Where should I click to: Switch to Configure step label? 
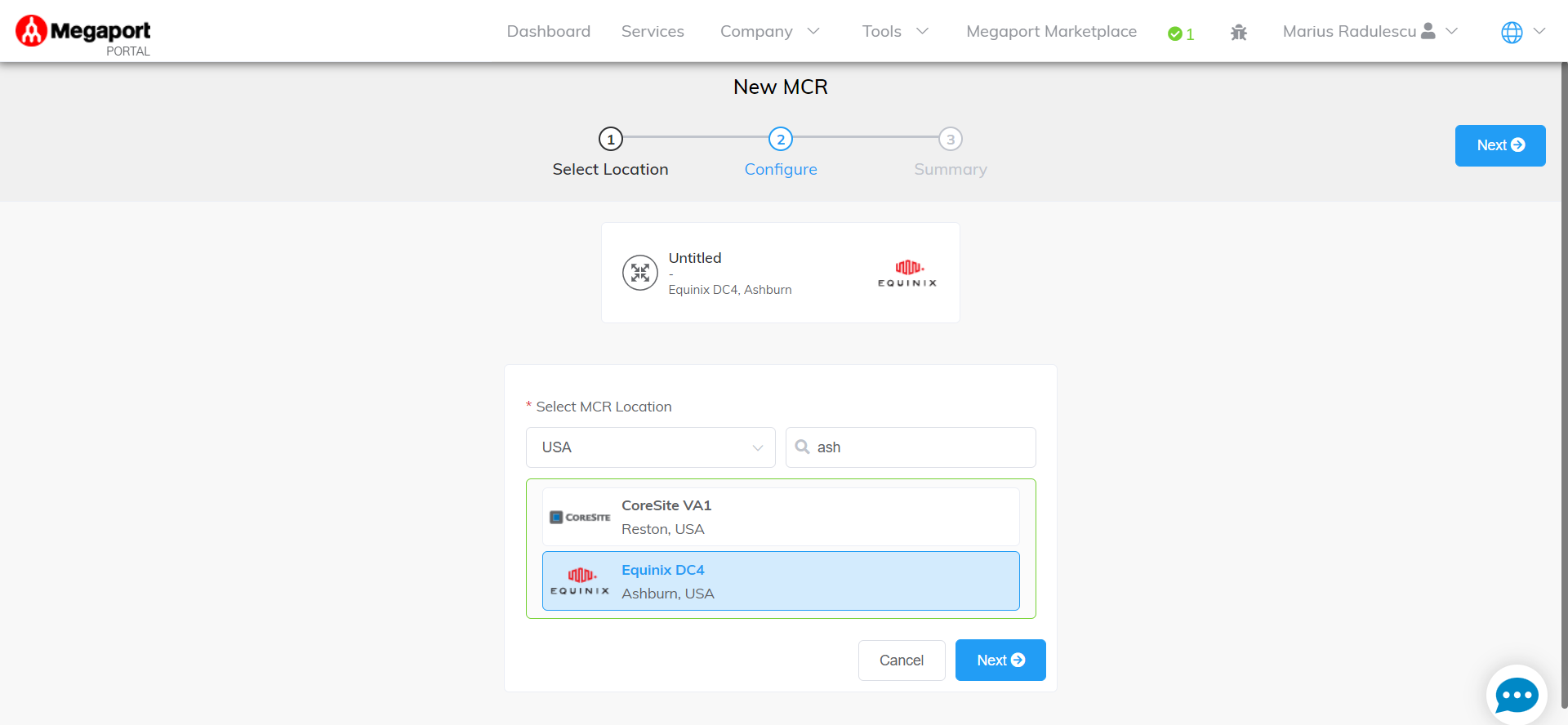[781, 169]
